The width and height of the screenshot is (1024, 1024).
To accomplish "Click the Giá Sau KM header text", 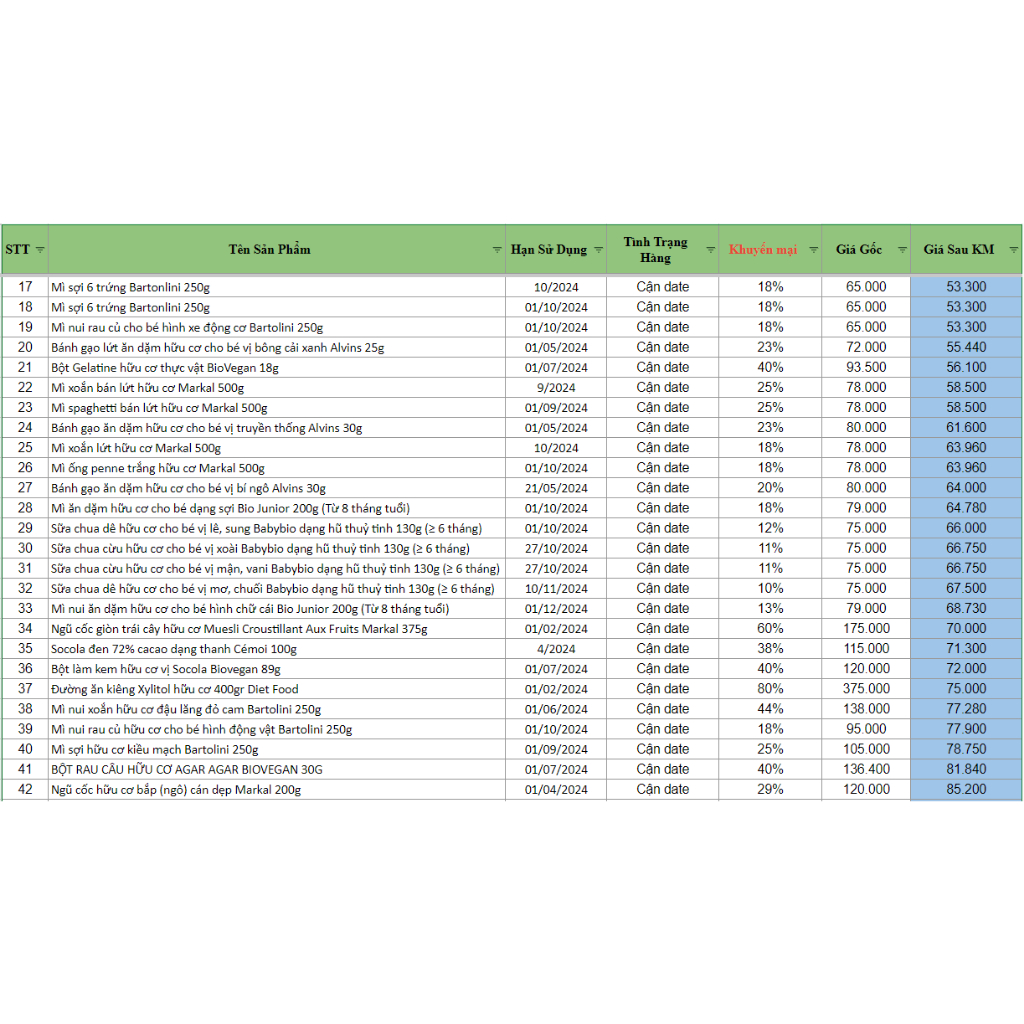I will tap(959, 249).
